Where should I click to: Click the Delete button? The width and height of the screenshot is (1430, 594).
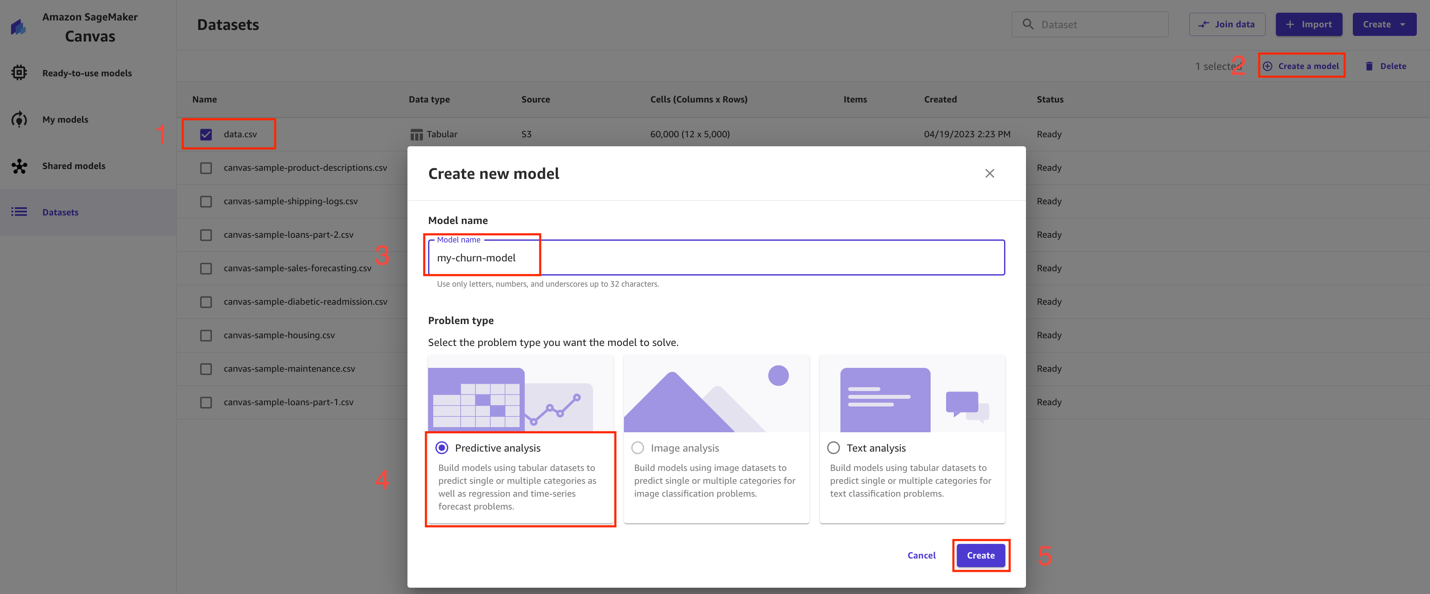click(1386, 66)
